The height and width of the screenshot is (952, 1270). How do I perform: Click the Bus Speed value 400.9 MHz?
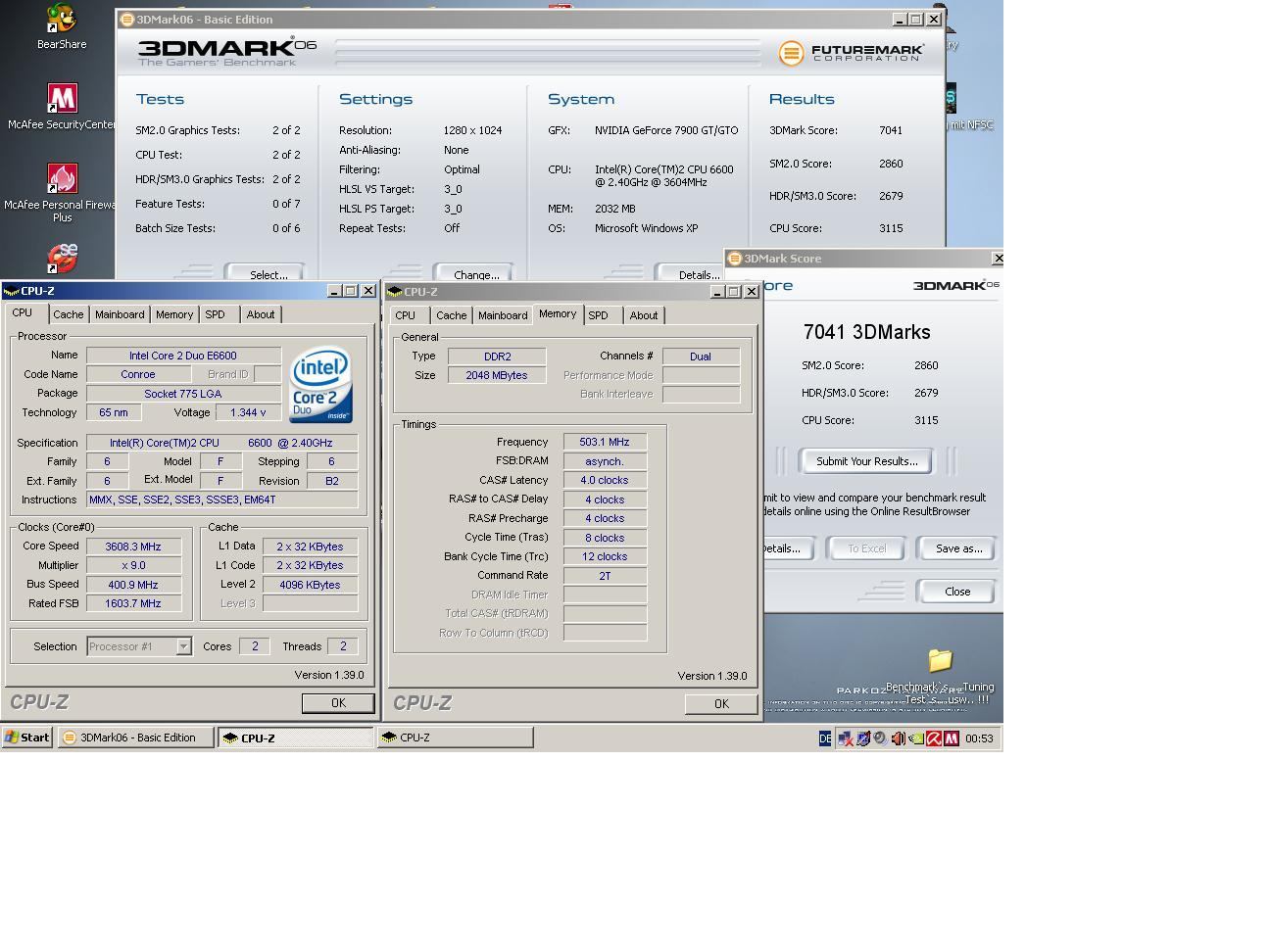(x=133, y=585)
